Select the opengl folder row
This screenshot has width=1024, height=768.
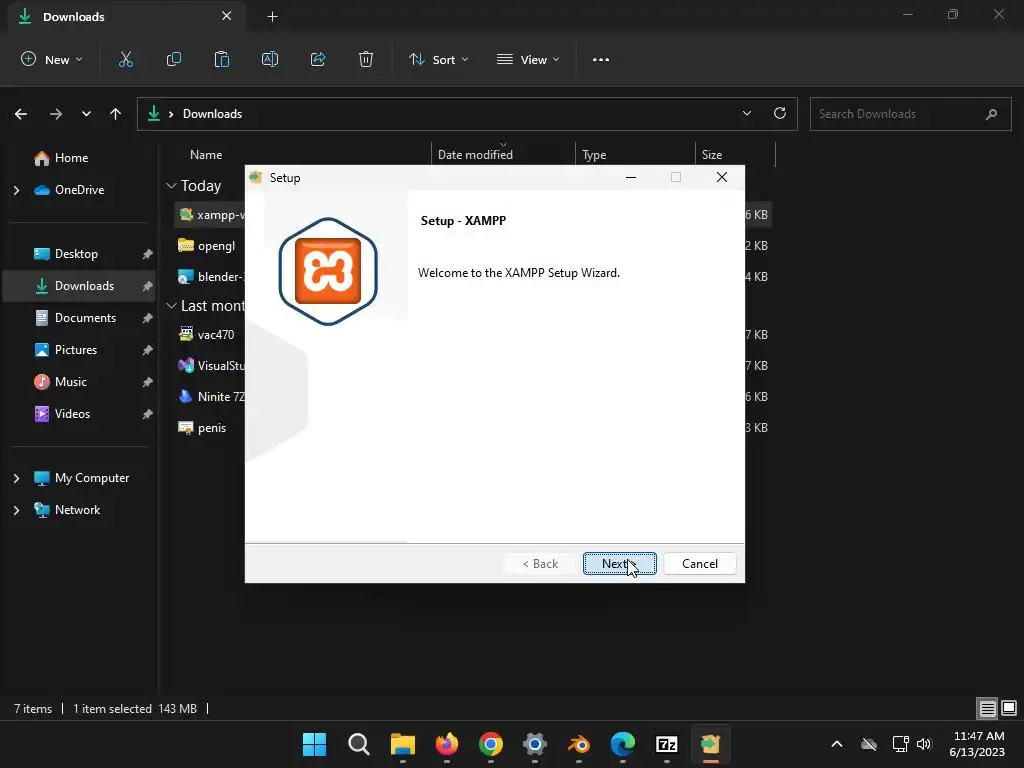point(209,246)
